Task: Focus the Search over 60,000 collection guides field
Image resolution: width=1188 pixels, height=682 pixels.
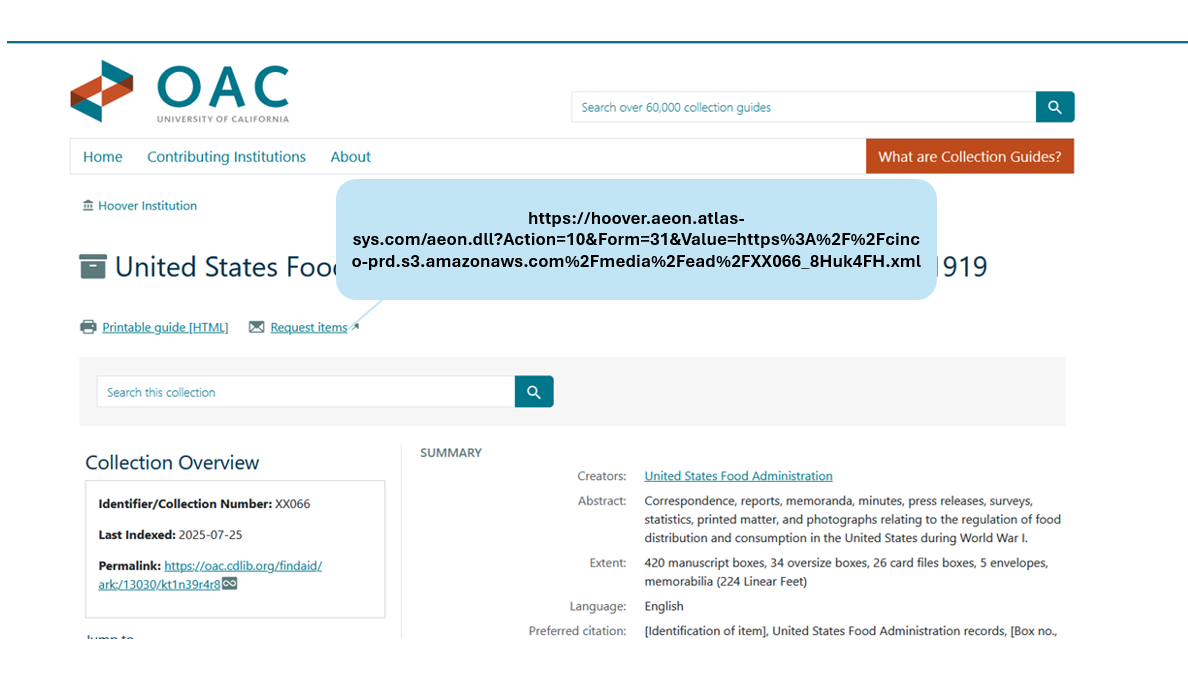Action: click(x=803, y=107)
